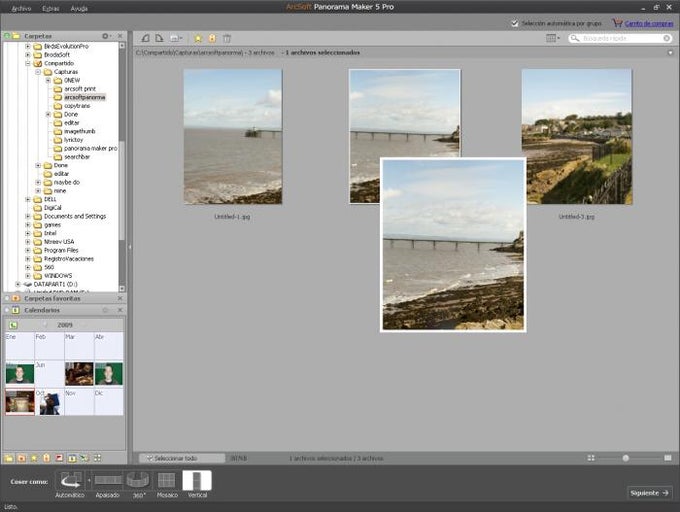Collapse the Compartido folder node
Image resolution: width=680 pixels, height=512 pixels.
(x=28, y=63)
